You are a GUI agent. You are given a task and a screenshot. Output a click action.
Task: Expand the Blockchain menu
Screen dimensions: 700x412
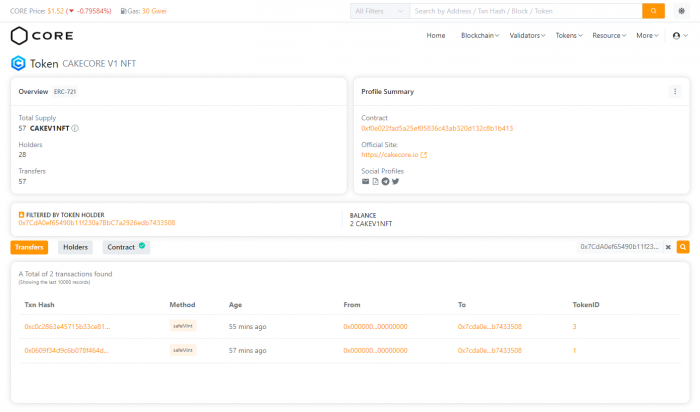point(481,35)
